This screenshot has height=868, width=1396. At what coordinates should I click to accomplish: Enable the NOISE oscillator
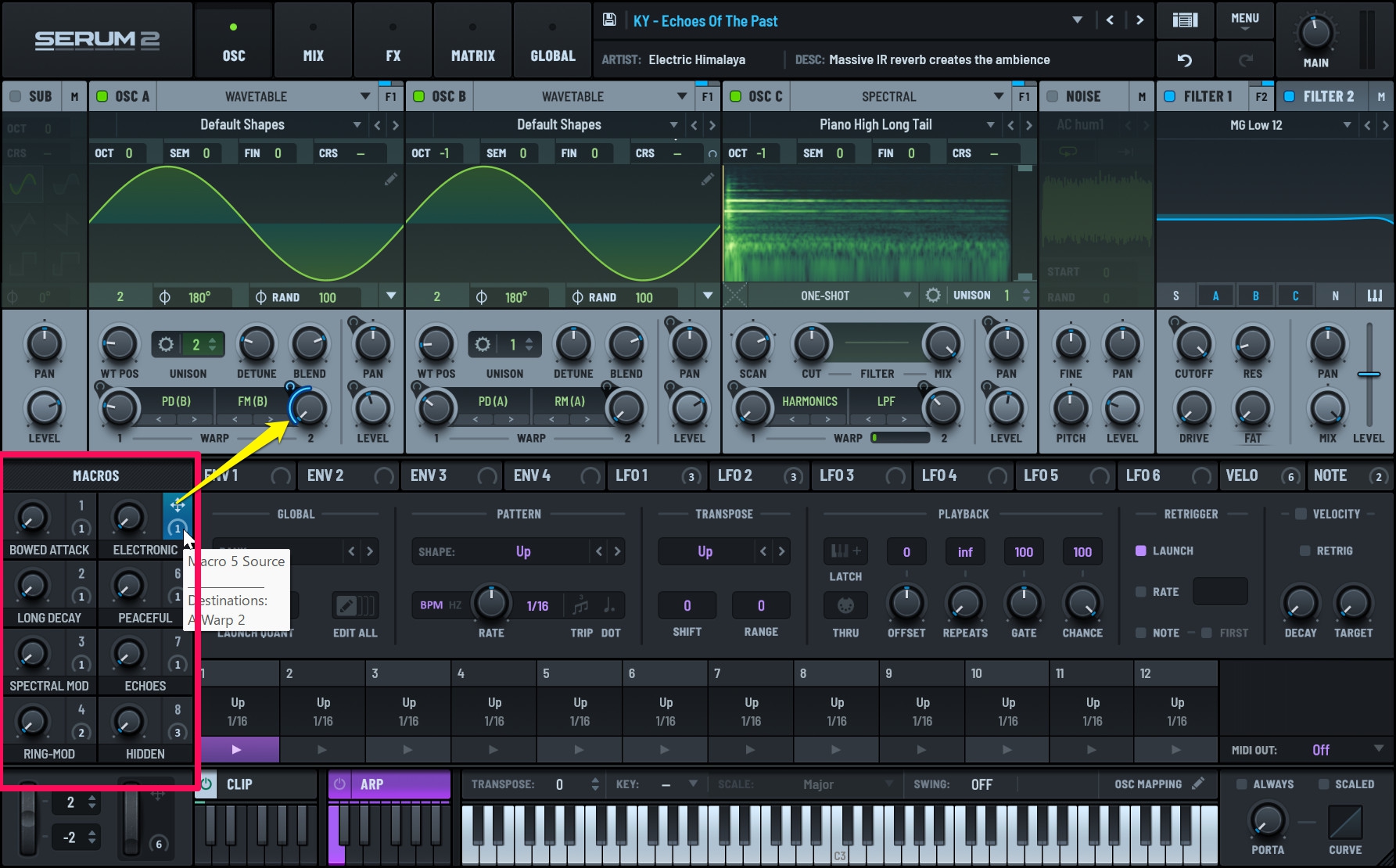tap(1052, 96)
